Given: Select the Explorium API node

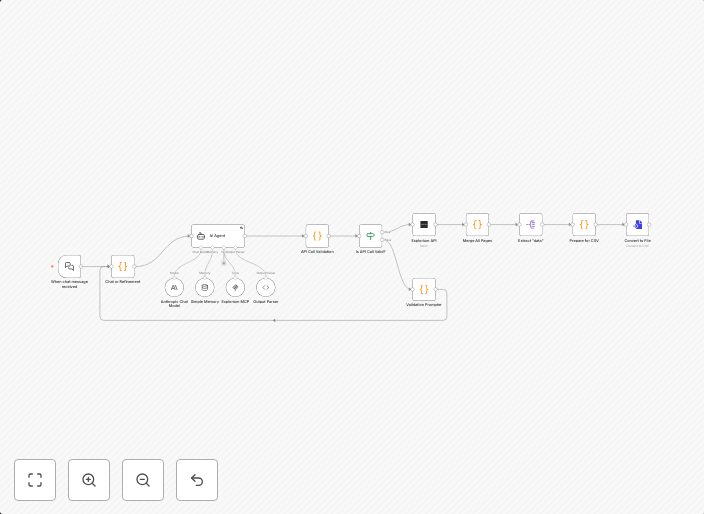Looking at the screenshot, I should click(424, 224).
